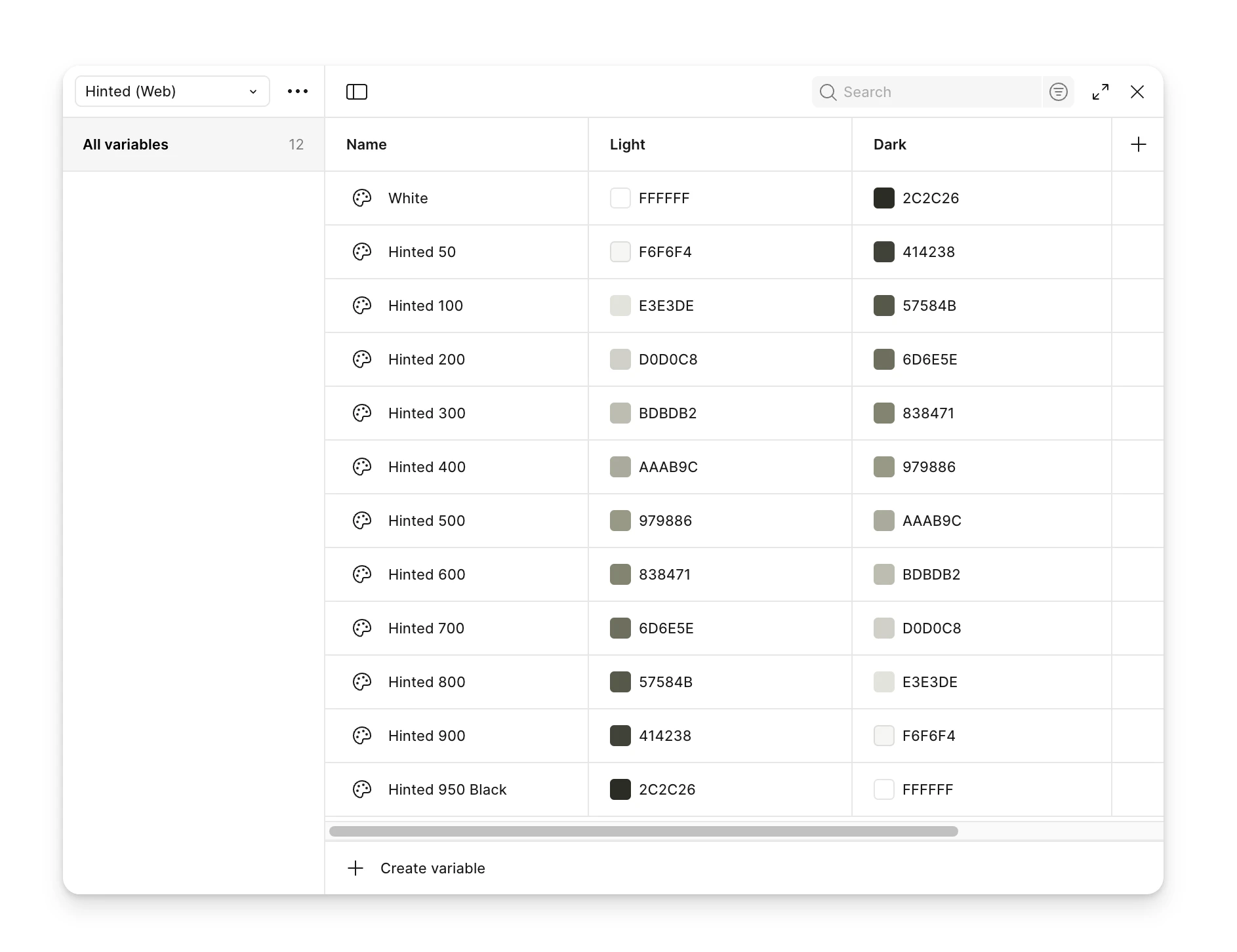The image size is (1237, 952).
Task: Open Dark swatch for Hinted 200
Action: pos(884,359)
